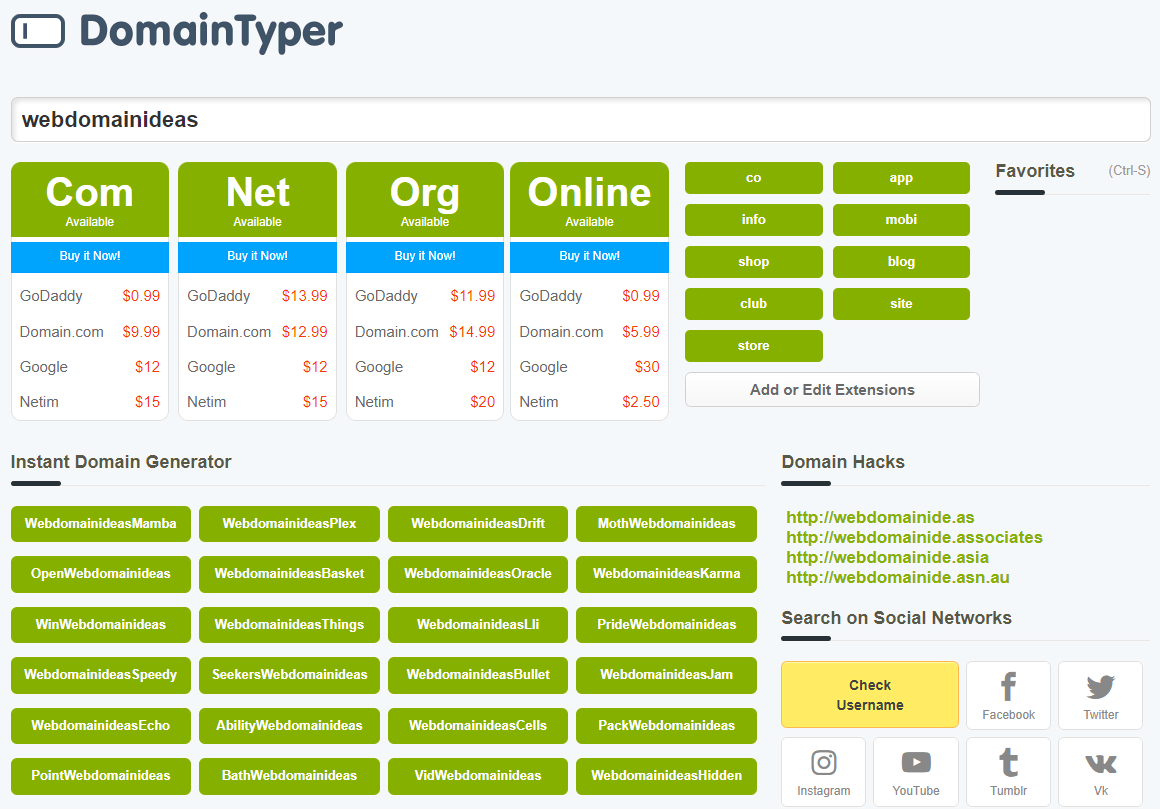Viewport: 1160px width, 809px height.
Task: Select PrideWebdomainideas suggestion
Action: pos(667,625)
